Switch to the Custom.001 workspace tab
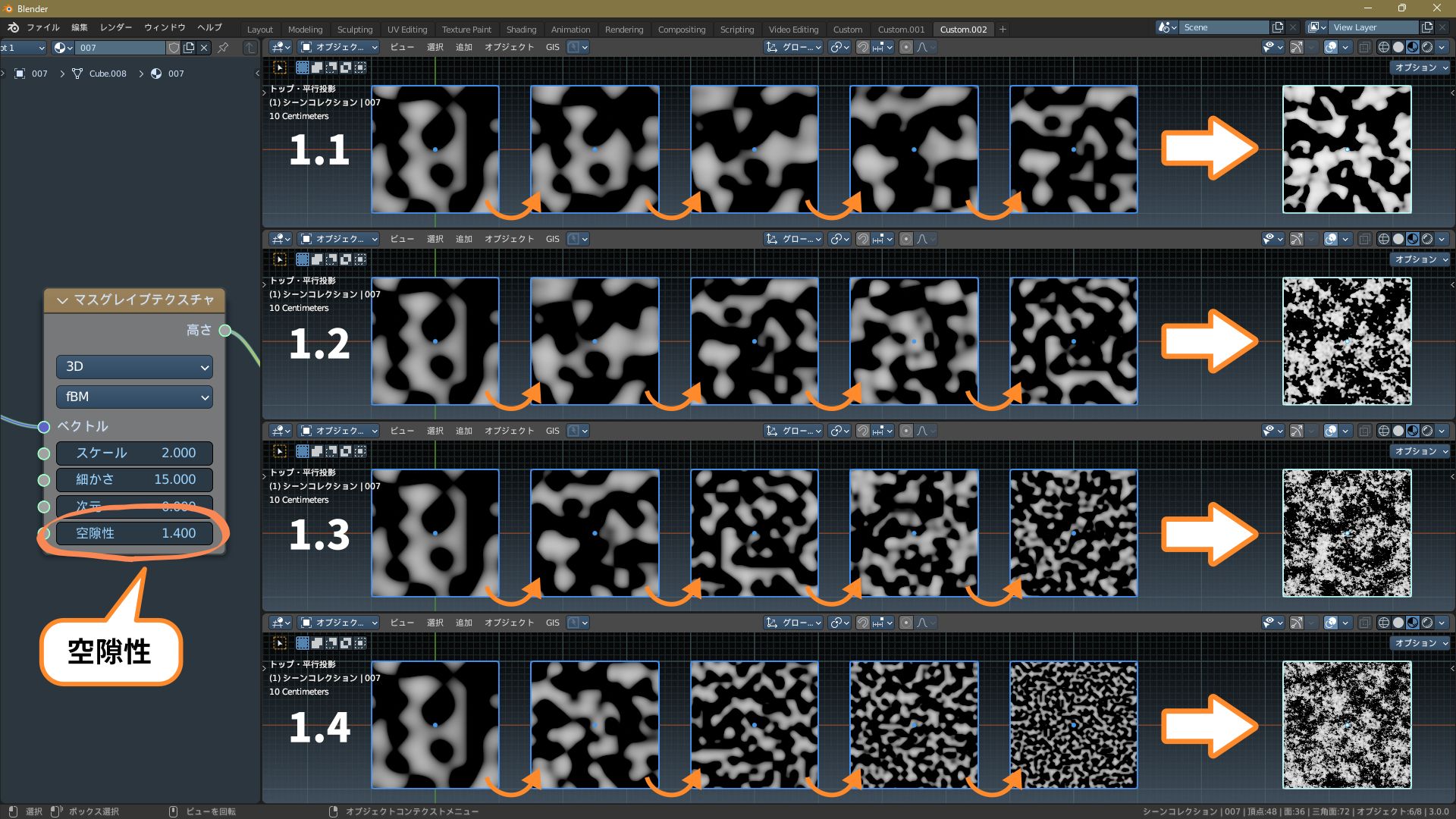 pos(901,30)
